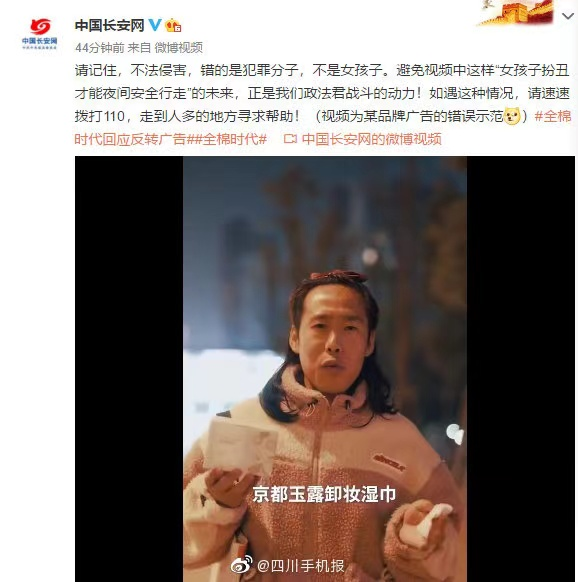Click the left black bar of video
This screenshot has width=578, height=582.
coord(129,369)
